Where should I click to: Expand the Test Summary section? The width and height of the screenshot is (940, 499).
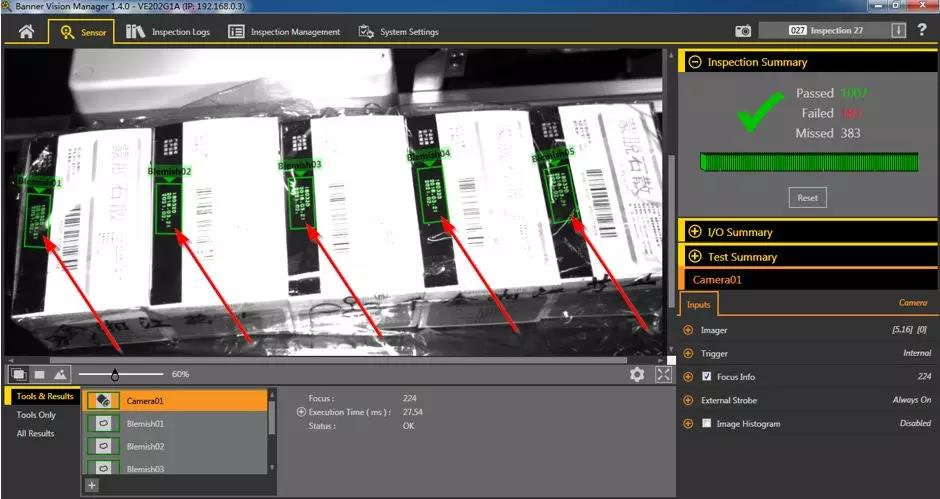pos(695,257)
